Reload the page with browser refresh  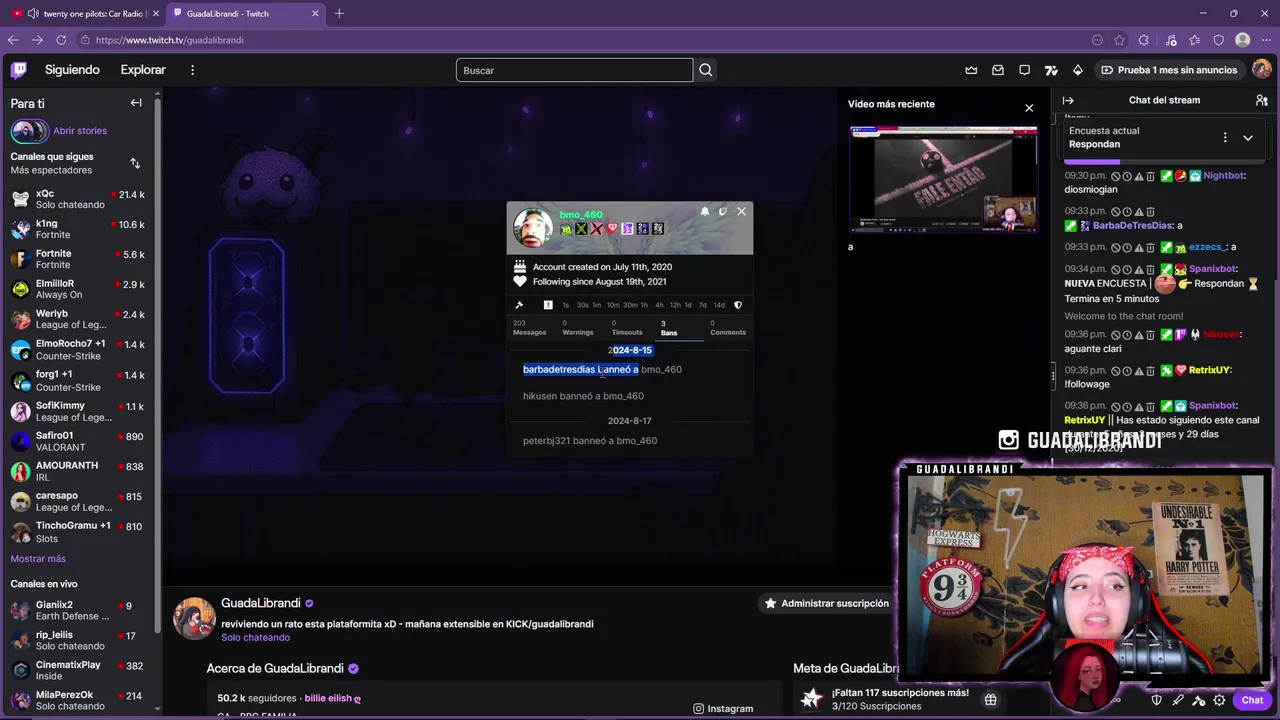60,40
